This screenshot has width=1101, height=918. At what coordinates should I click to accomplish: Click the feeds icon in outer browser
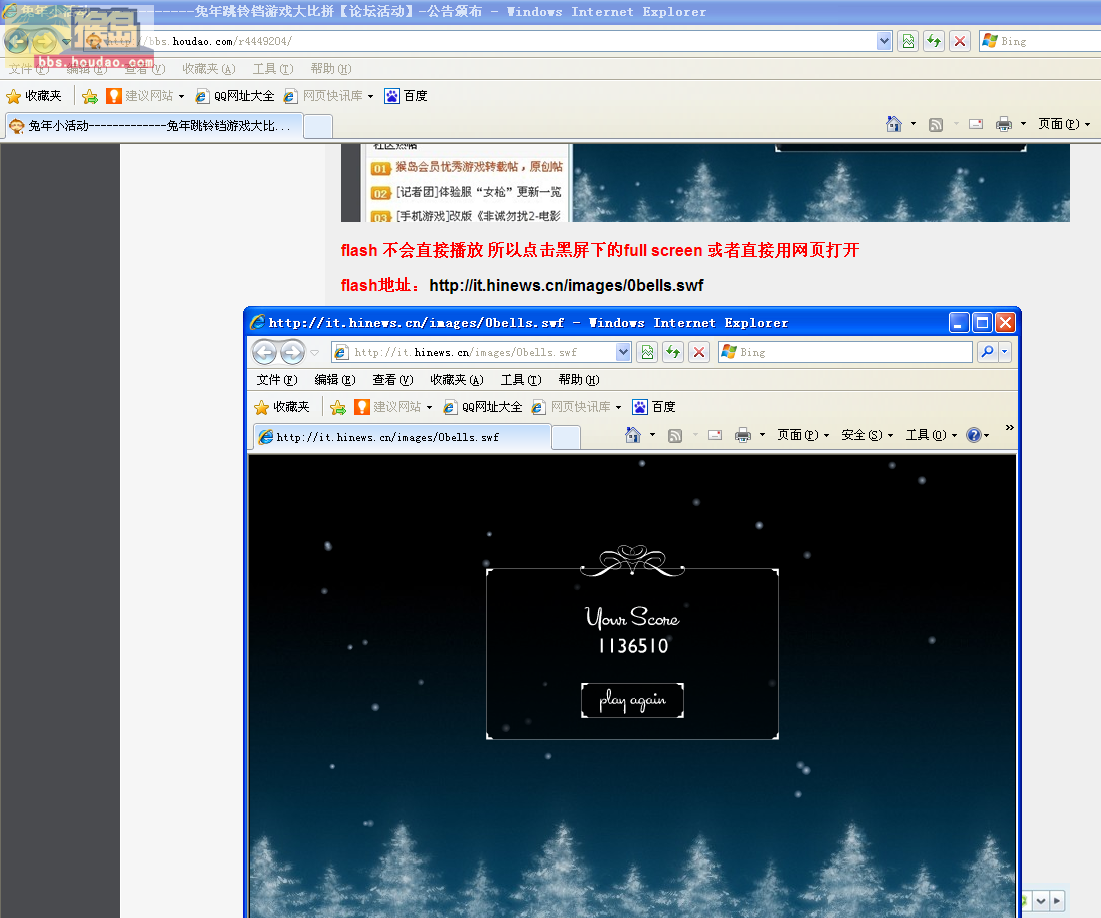[x=936, y=124]
